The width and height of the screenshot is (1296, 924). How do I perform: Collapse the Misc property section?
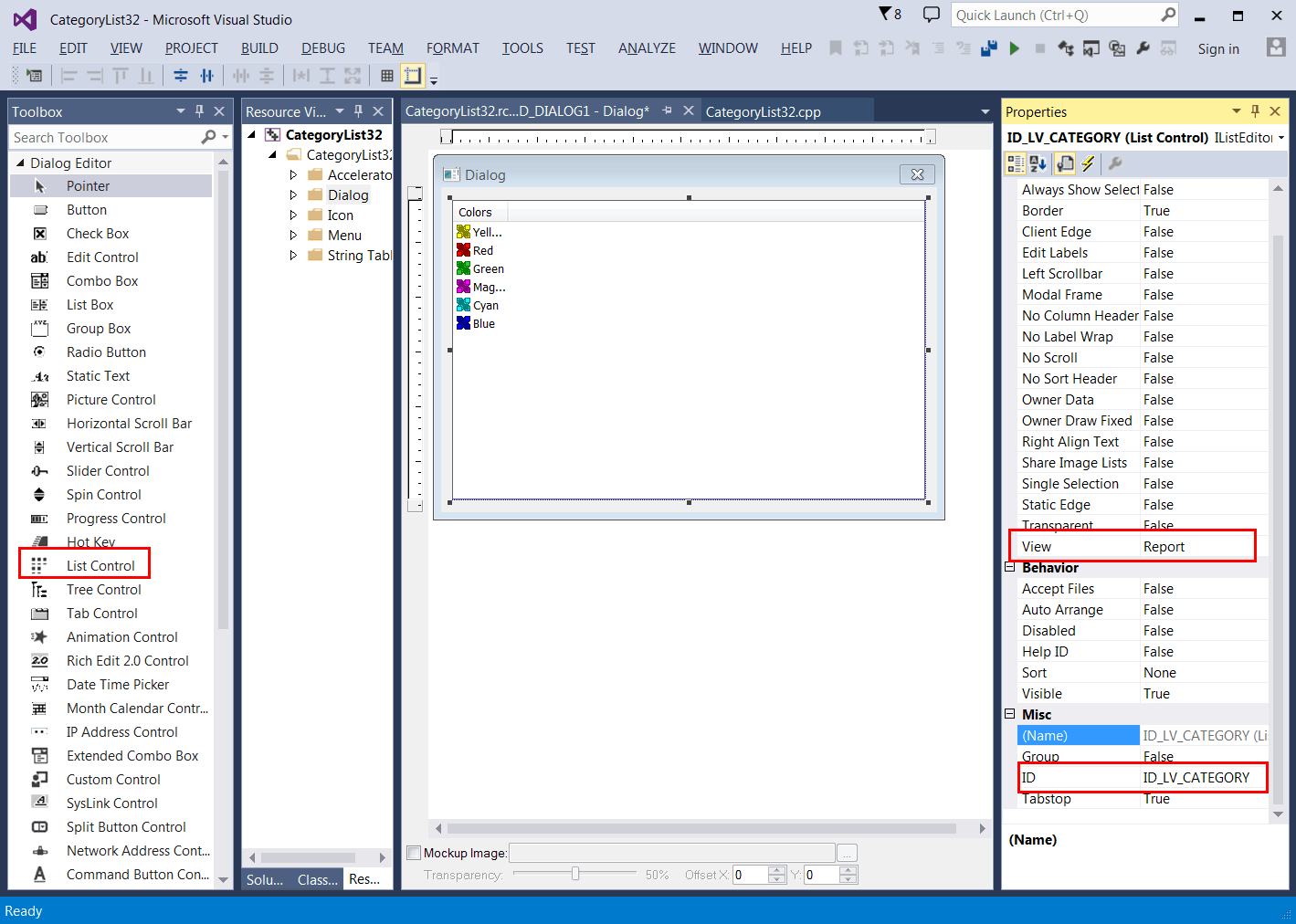(x=1010, y=715)
